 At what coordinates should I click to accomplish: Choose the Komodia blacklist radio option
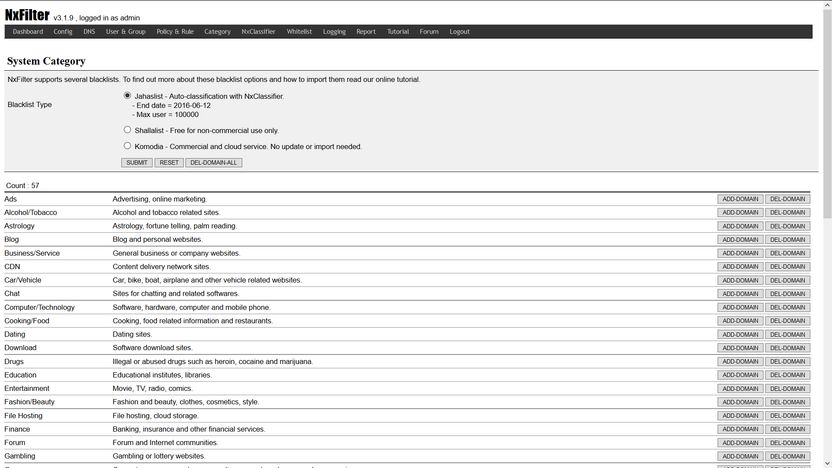click(127, 145)
